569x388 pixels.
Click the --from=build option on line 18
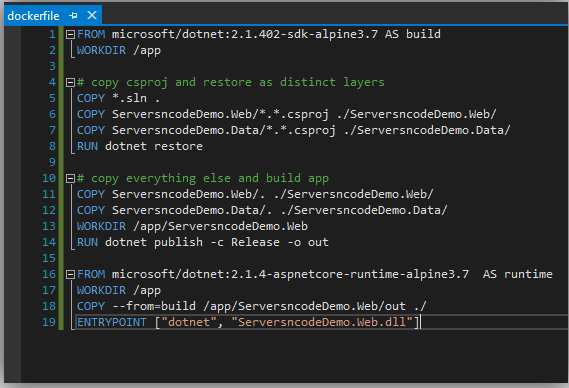154,306
